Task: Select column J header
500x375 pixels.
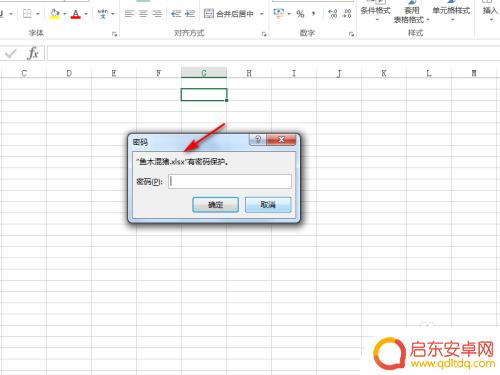Action: click(339, 73)
